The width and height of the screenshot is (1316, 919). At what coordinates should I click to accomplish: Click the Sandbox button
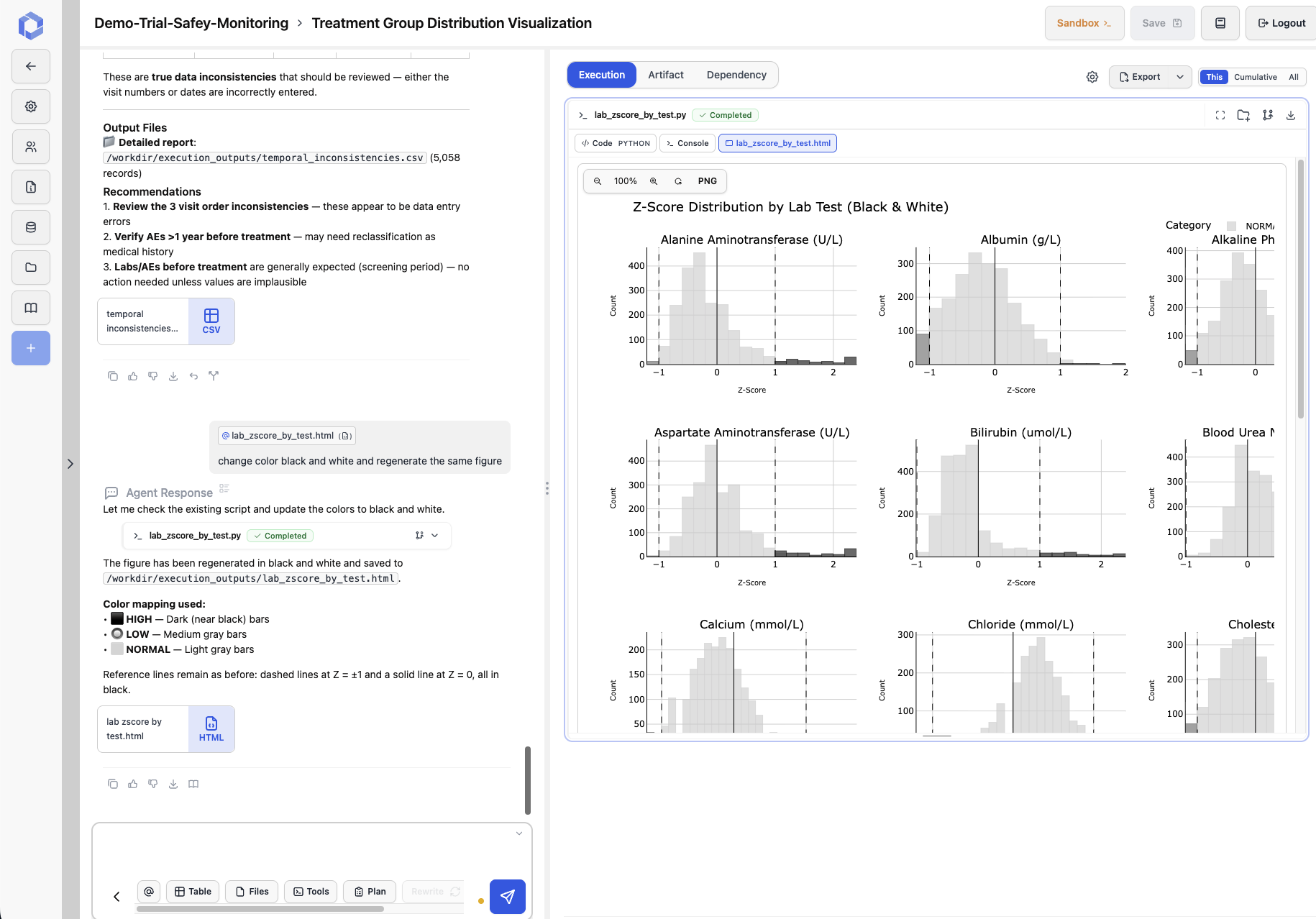coord(1084,23)
